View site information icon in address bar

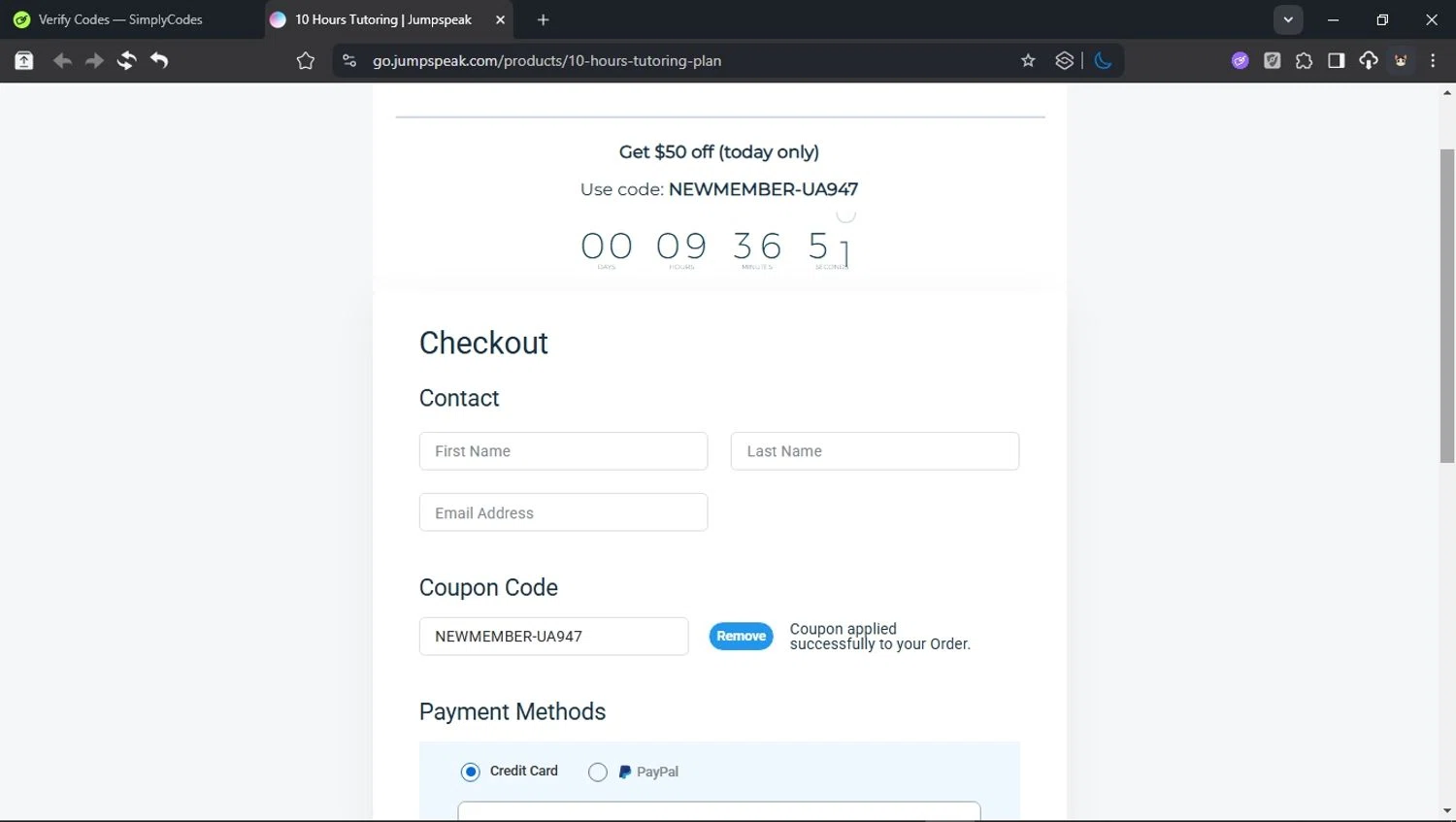(349, 60)
